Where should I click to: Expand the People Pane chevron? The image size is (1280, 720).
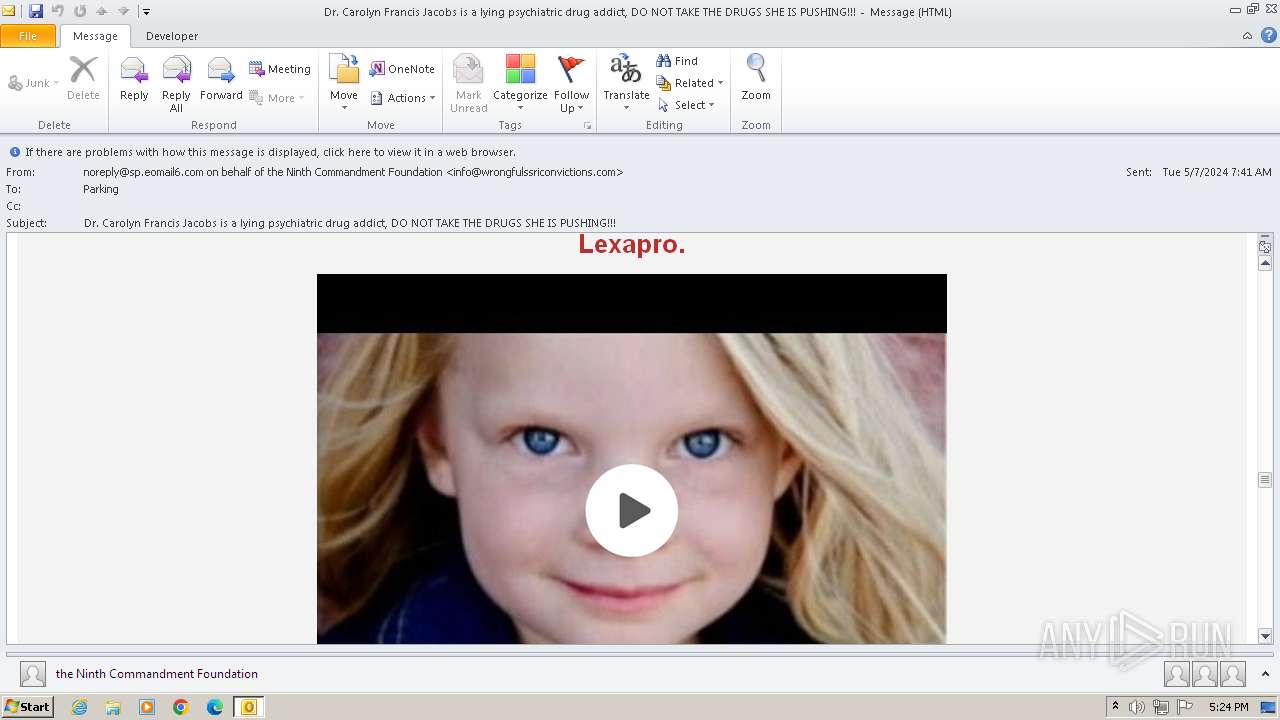pyautogui.click(x=1265, y=674)
